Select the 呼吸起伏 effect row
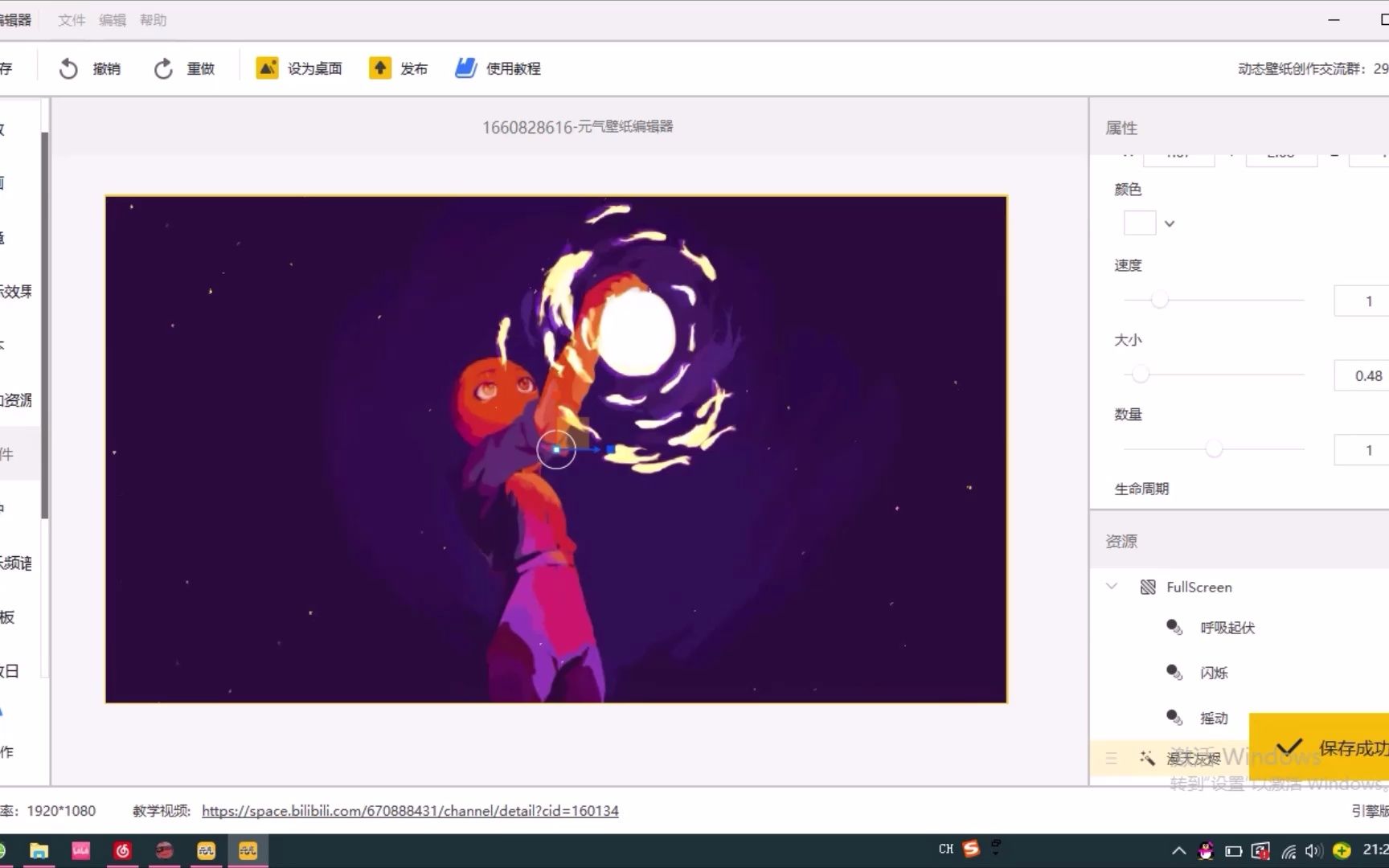Viewport: 1389px width, 868px height. click(x=1239, y=628)
